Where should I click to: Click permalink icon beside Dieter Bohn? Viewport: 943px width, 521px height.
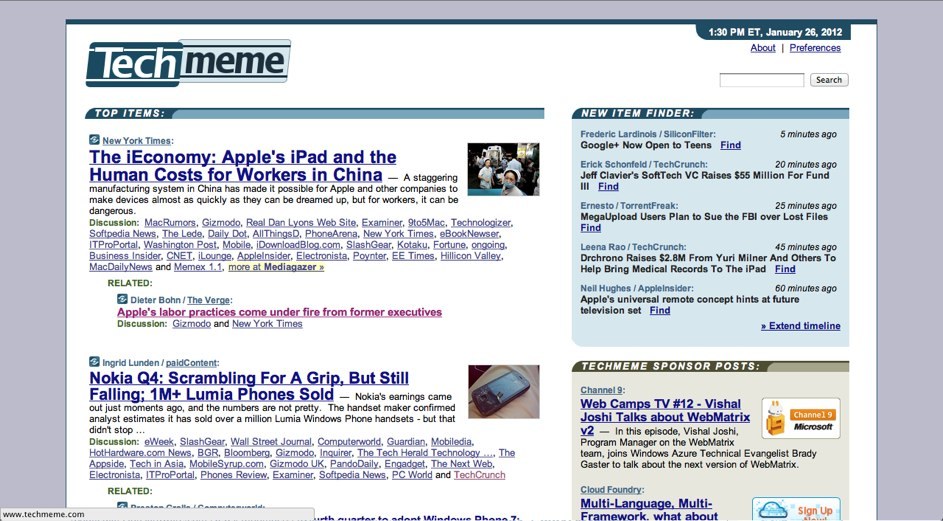(x=122, y=299)
